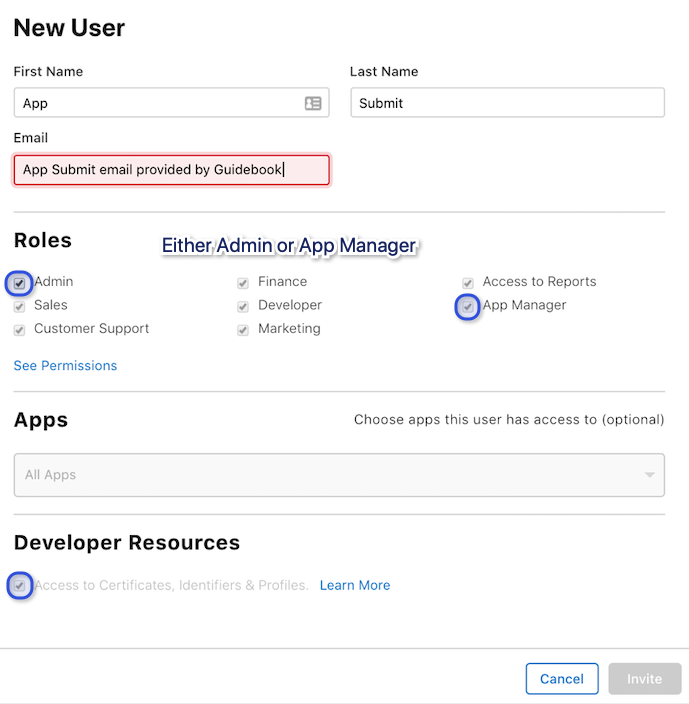The image size is (689, 704).
Task: Toggle the Access to Reports checkbox
Action: (x=468, y=283)
